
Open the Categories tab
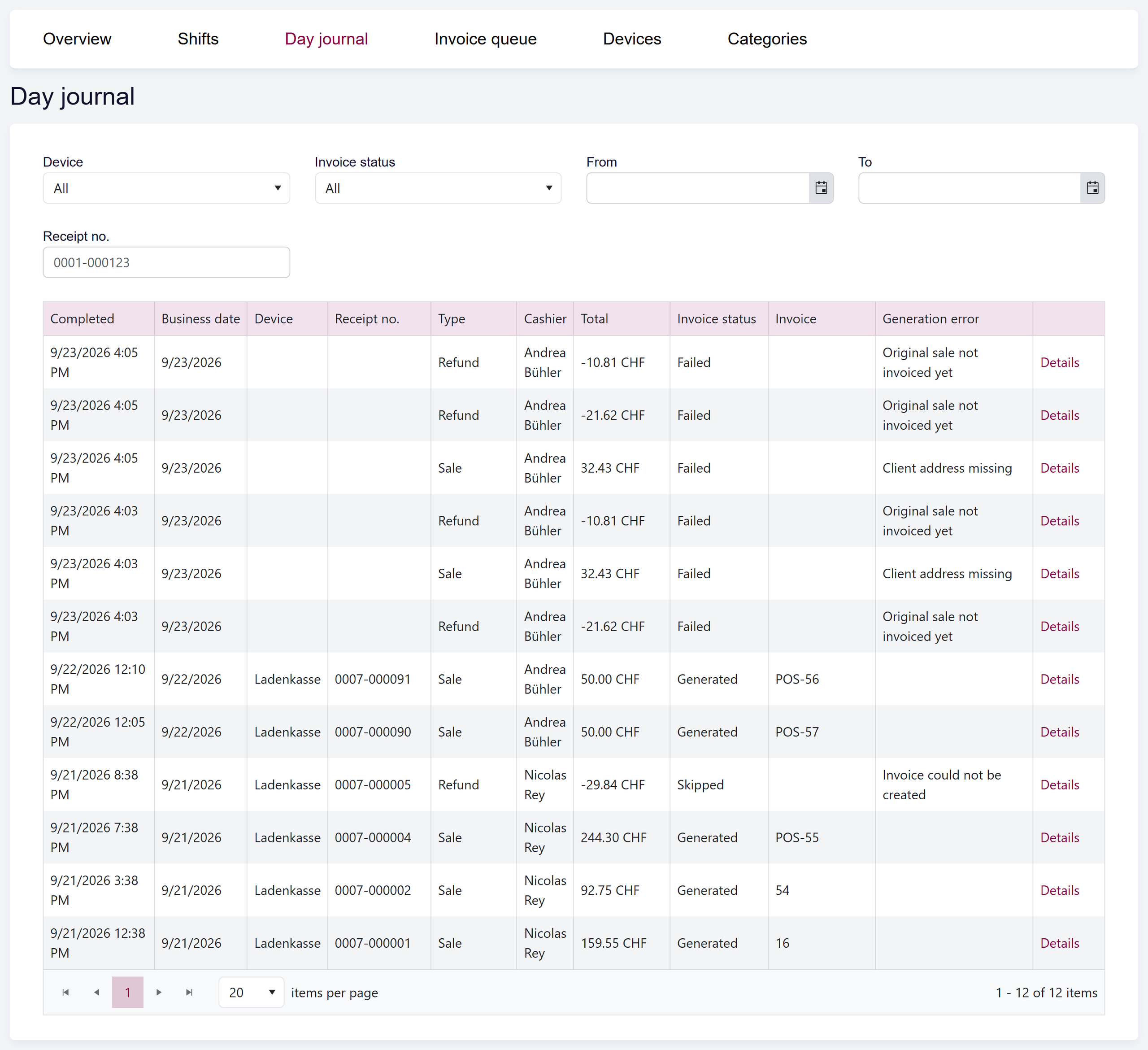coord(767,39)
